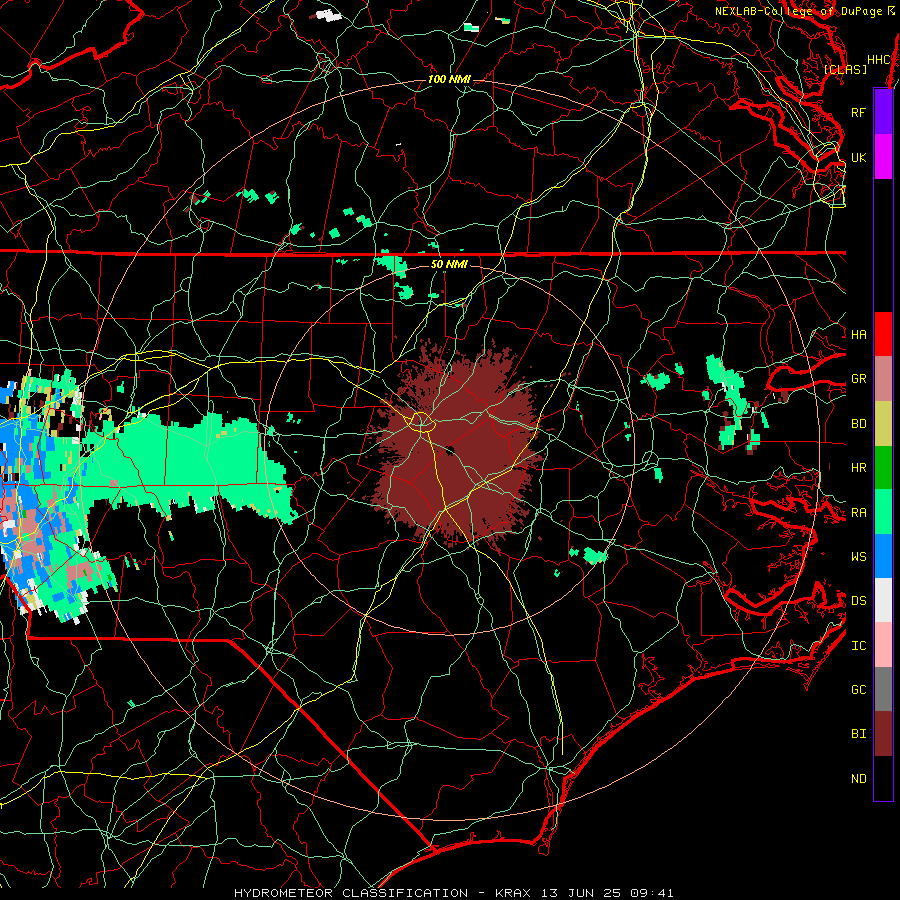
Task: Click the white DS legend color swatch
Action: [883, 600]
